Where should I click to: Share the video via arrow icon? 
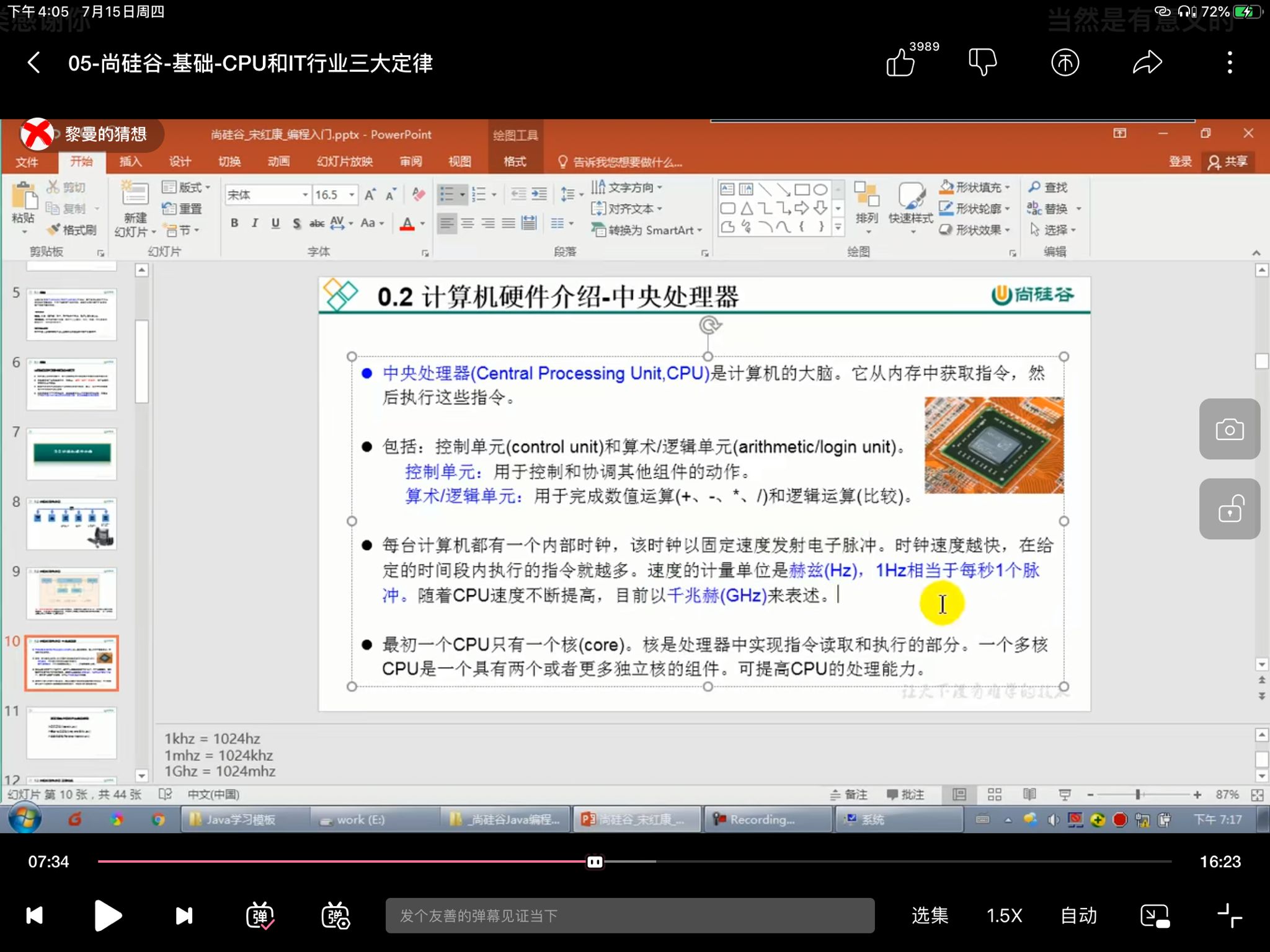tap(1147, 63)
